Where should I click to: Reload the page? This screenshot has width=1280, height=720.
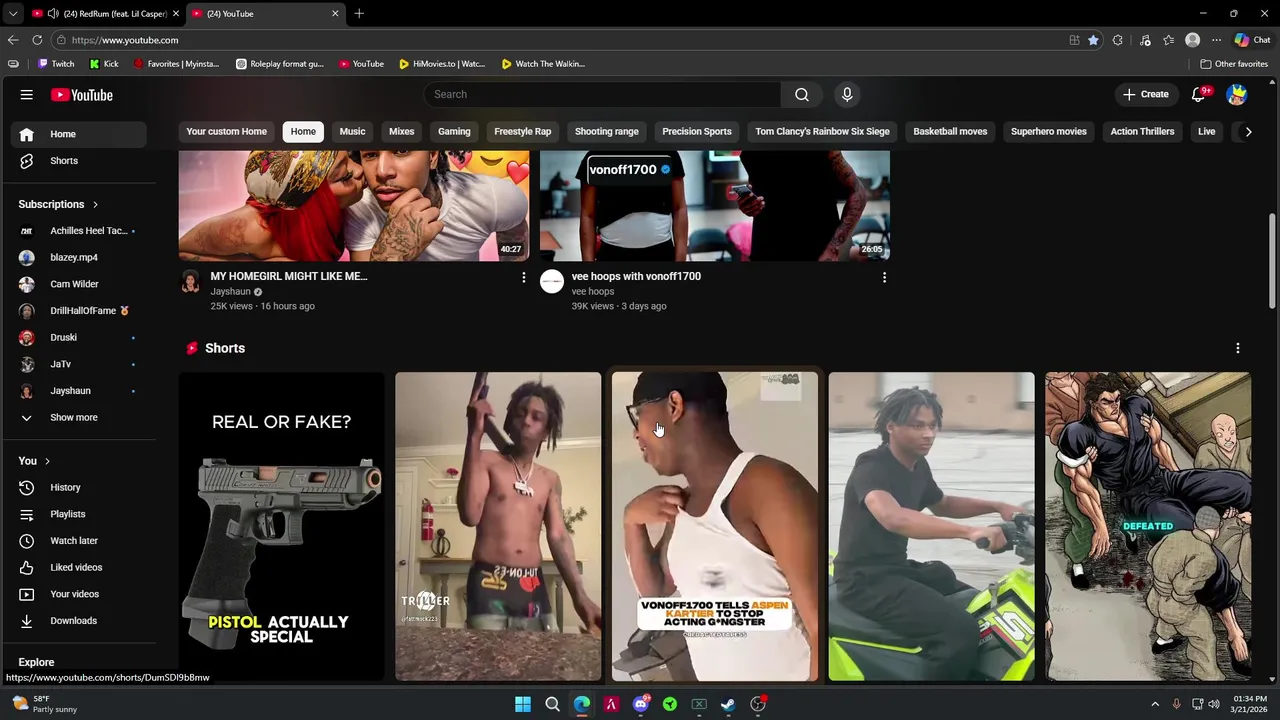(x=37, y=40)
